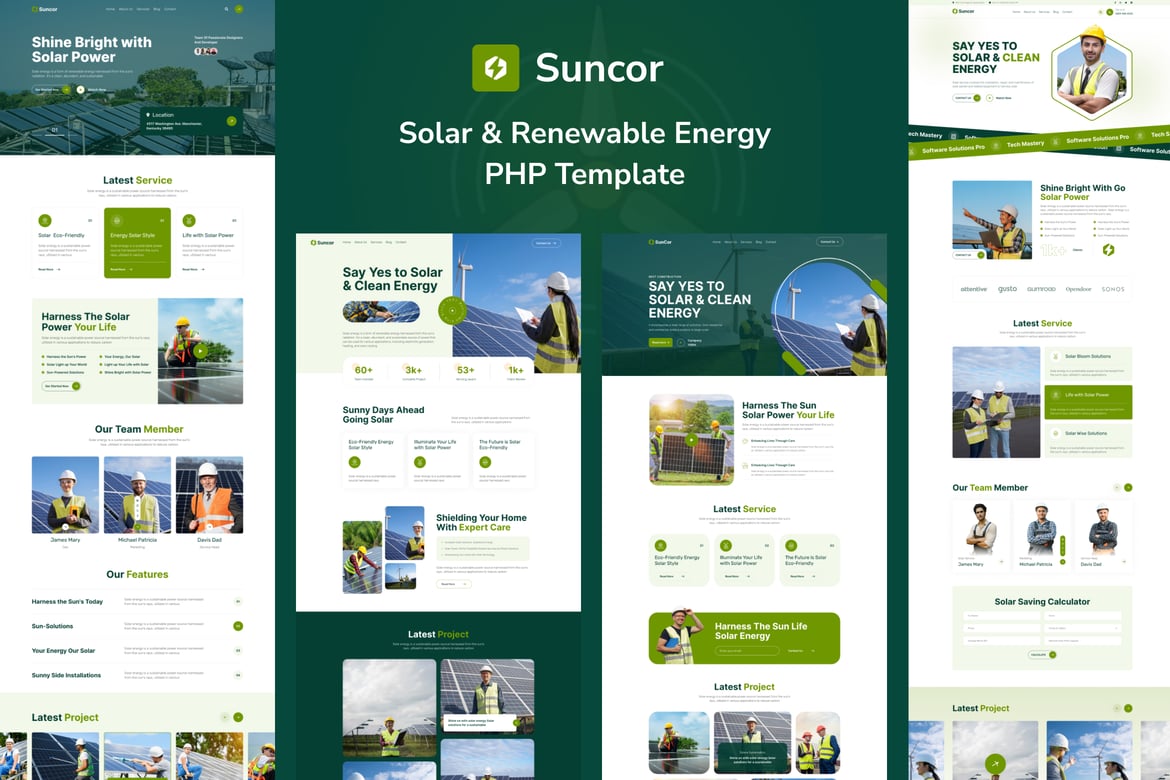The height and width of the screenshot is (780, 1170).
Task: Select Life with Solar Power service tab
Action: click(1088, 402)
